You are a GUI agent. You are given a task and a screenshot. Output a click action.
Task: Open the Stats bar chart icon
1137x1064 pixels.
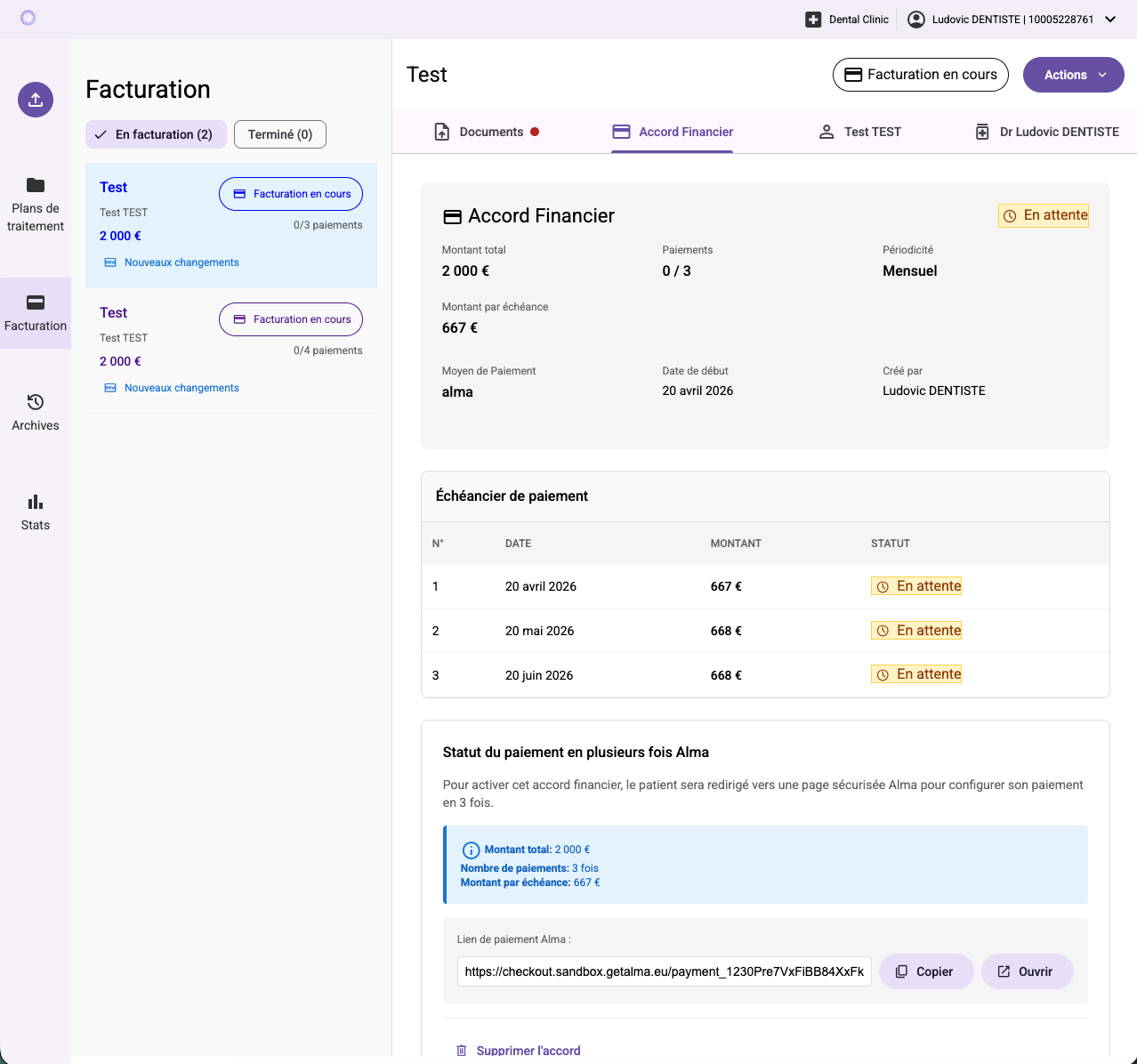(x=36, y=502)
